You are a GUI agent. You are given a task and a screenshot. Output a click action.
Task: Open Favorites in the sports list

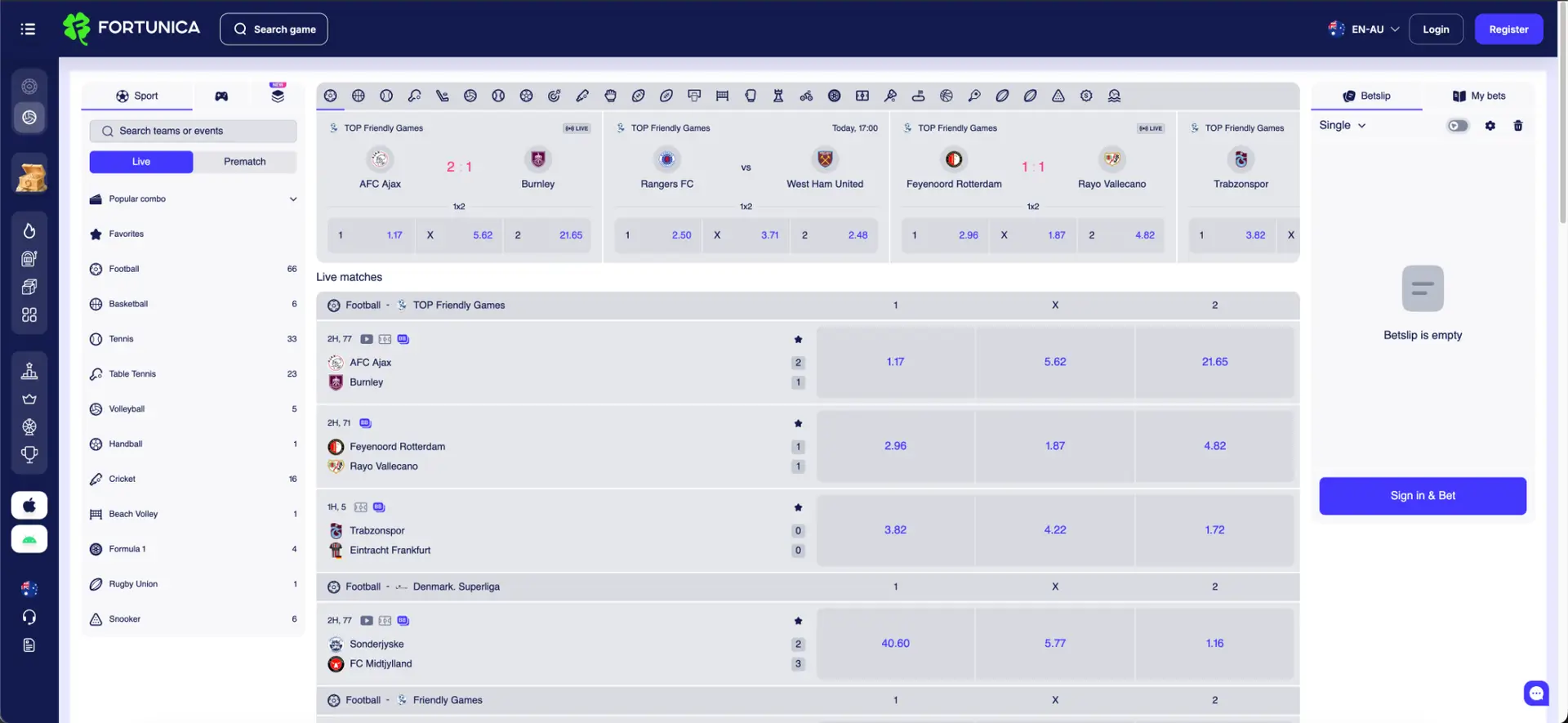[x=194, y=234]
